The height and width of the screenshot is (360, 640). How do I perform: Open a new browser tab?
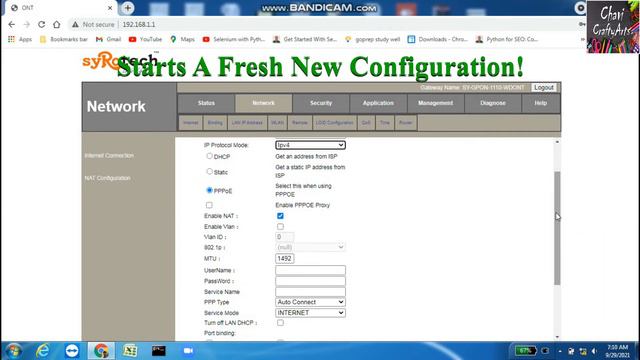pyautogui.click(x=127, y=8)
